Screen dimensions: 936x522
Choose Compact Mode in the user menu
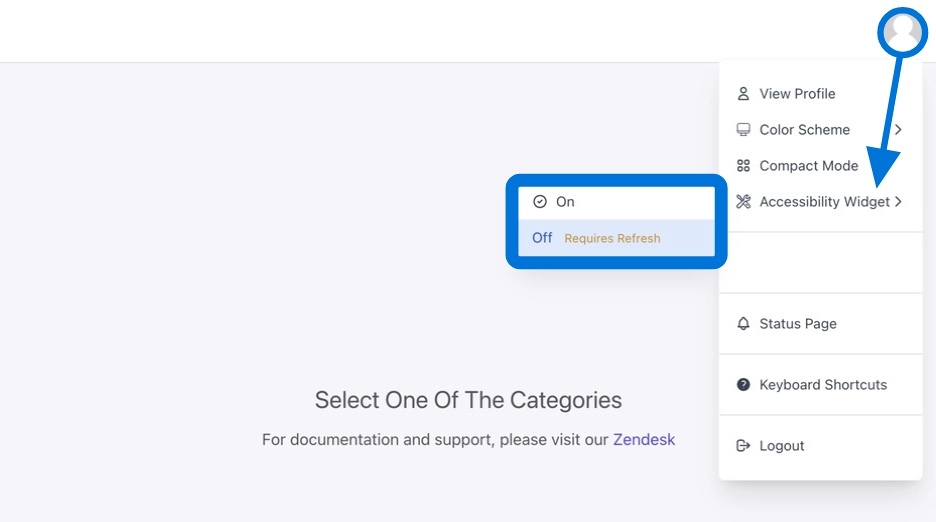(x=808, y=166)
